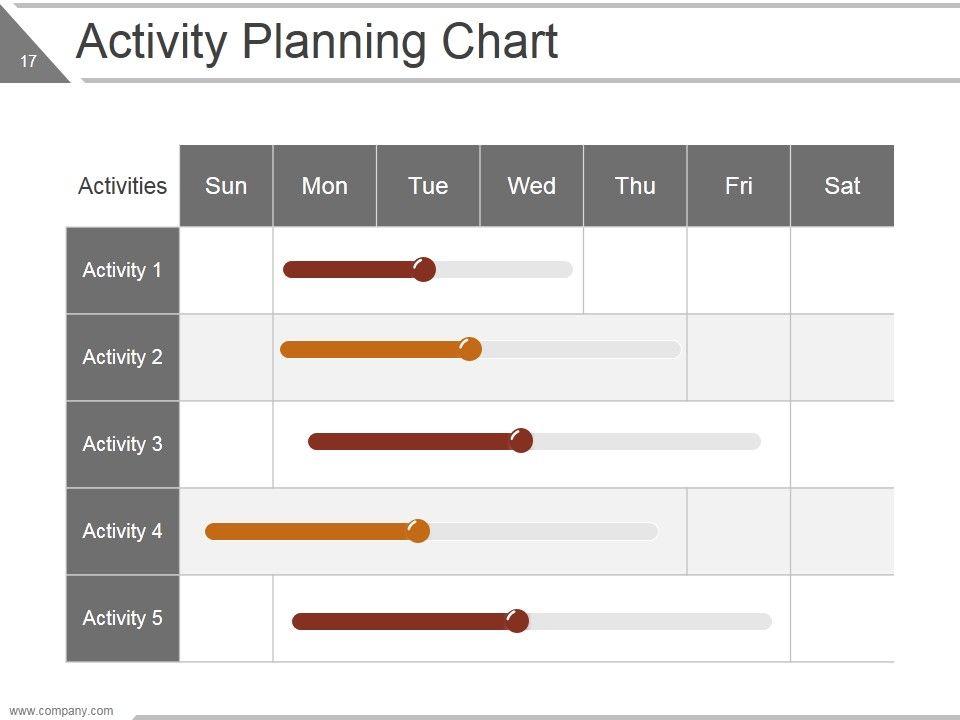Click the Activity 4 orange slider knob
The width and height of the screenshot is (960, 720).
pyautogui.click(x=418, y=531)
